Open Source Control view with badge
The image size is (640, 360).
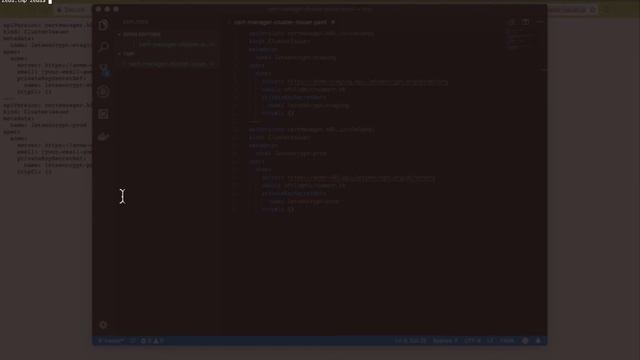(104, 70)
